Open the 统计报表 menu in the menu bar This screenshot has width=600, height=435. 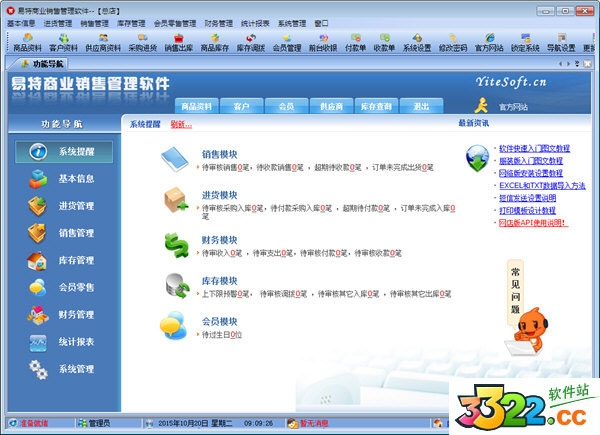coord(255,23)
